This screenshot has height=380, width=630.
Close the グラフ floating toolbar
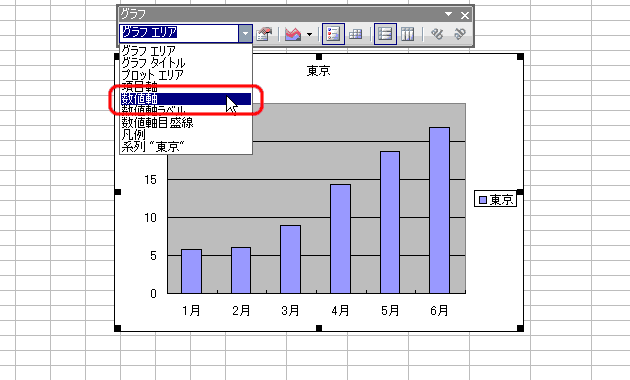point(465,15)
